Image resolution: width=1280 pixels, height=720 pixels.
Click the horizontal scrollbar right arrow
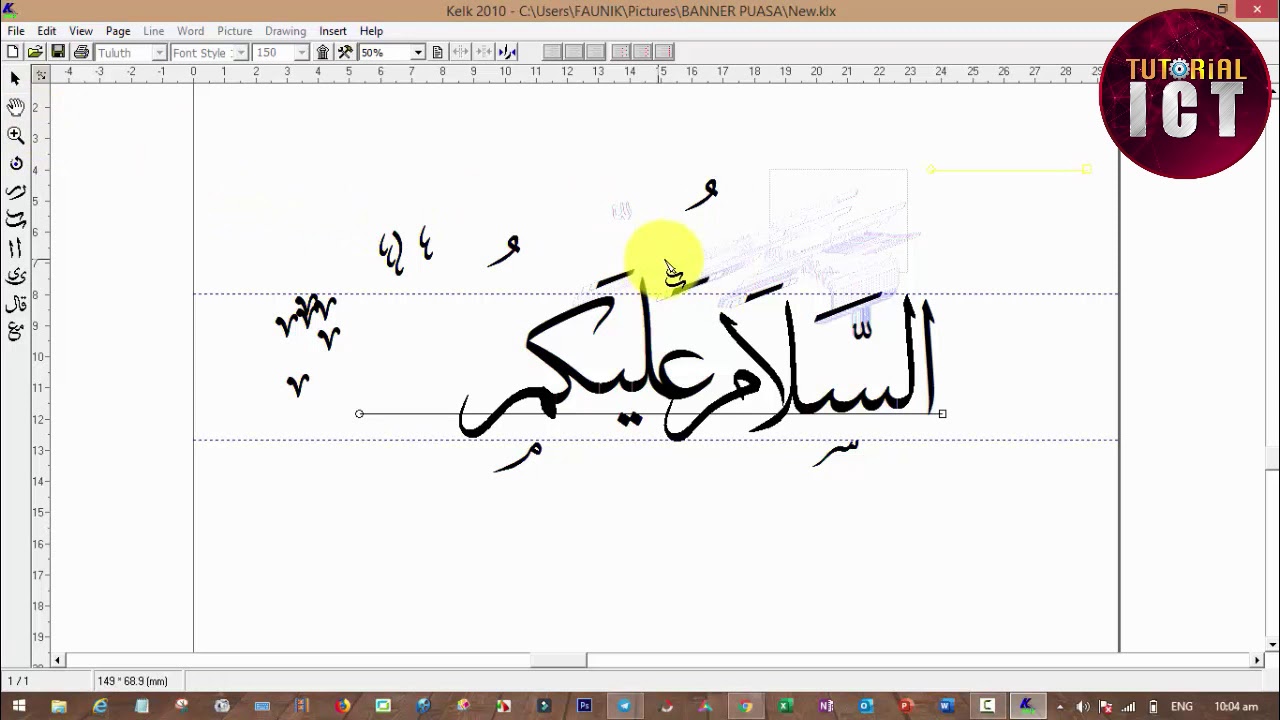1257,660
